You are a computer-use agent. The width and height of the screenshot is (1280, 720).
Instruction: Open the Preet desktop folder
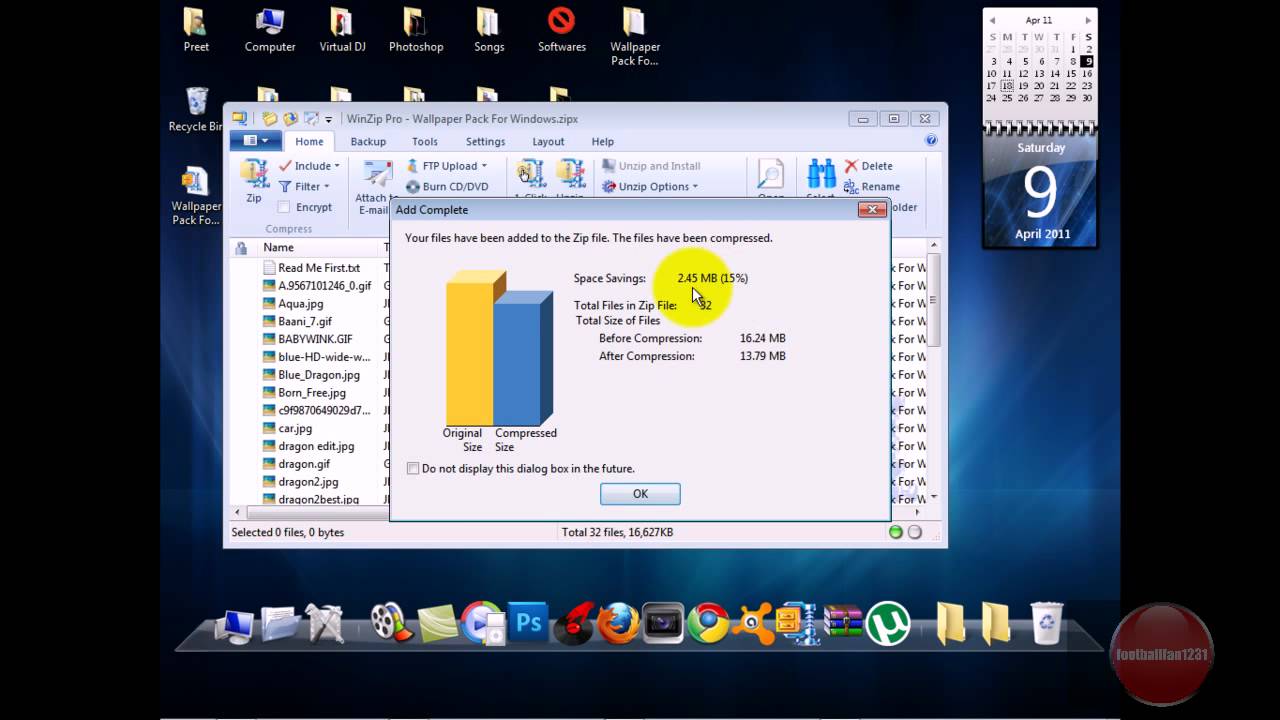(196, 29)
